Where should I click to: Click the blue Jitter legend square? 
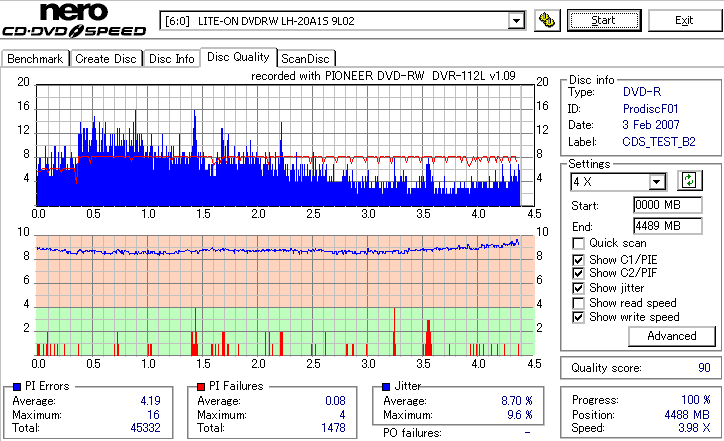click(386, 387)
